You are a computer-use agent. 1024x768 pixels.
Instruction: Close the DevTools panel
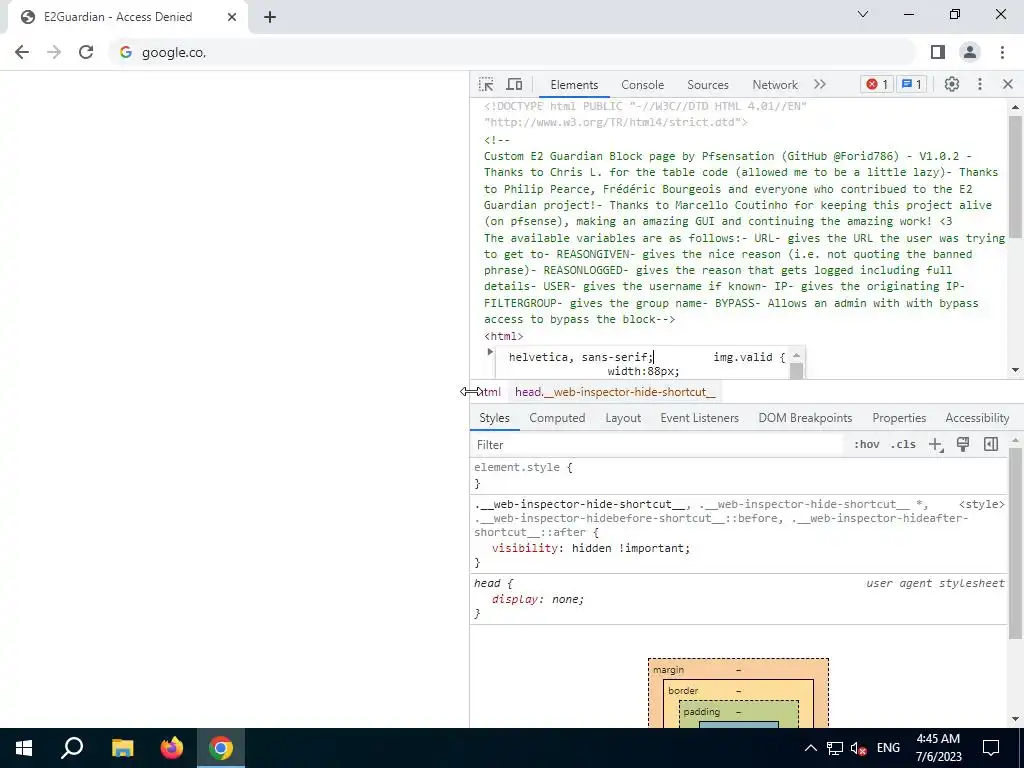tap(1008, 84)
